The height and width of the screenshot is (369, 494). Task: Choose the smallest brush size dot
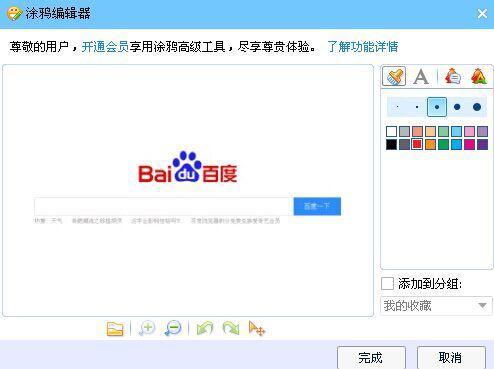point(397,107)
